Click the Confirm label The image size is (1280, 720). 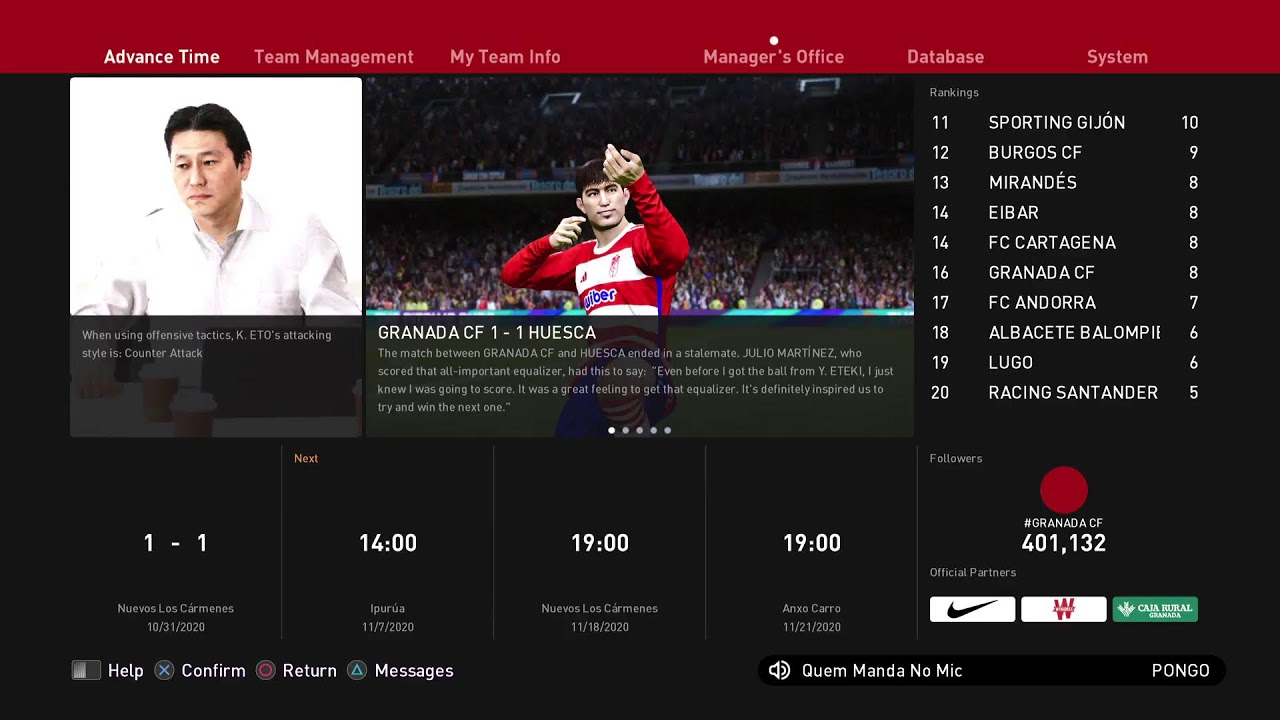click(213, 670)
